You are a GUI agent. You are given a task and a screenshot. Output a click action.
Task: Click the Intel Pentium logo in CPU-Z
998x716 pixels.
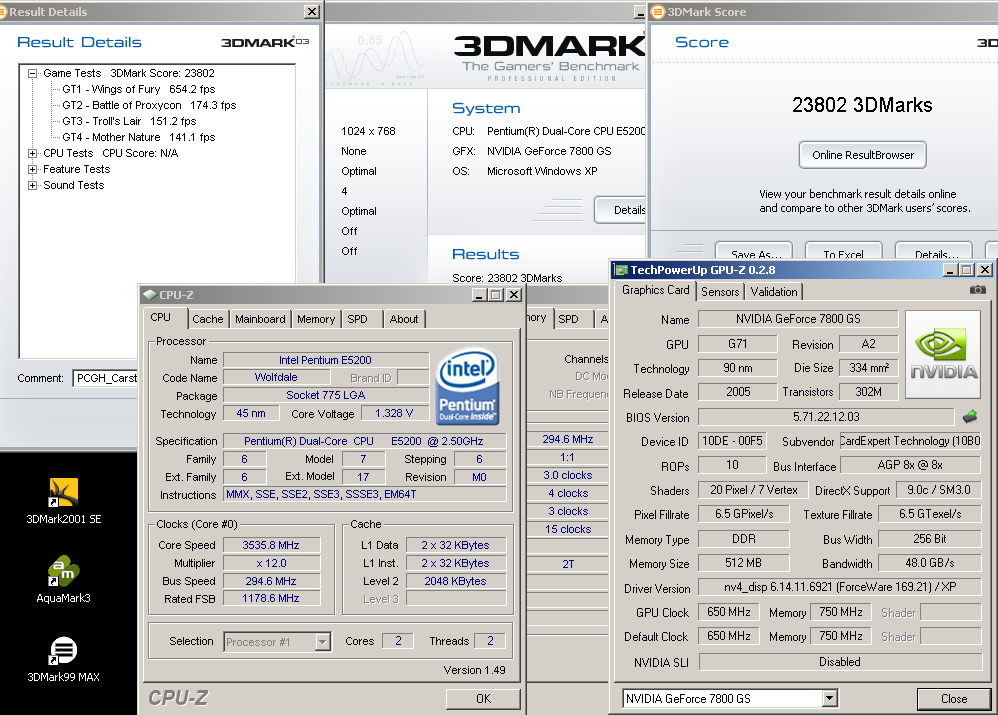[x=468, y=386]
